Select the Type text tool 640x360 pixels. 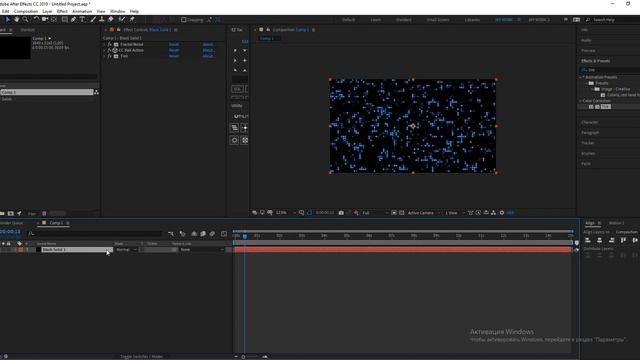(82, 20)
